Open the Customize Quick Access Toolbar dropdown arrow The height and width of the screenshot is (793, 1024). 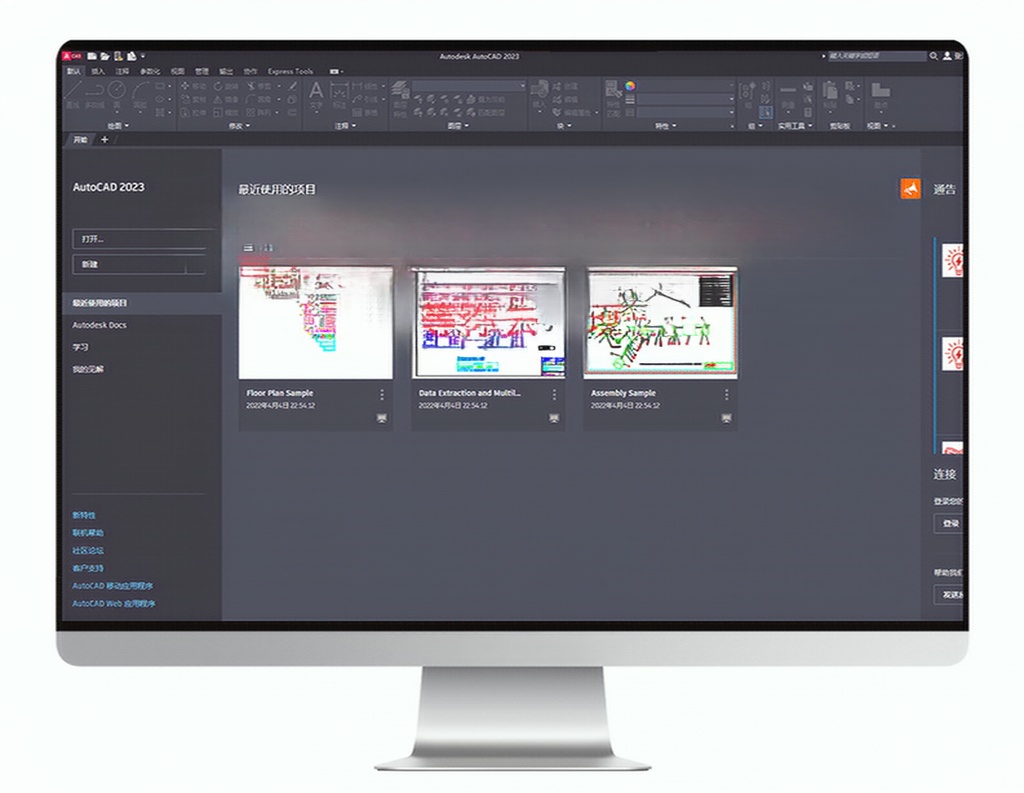(143, 56)
